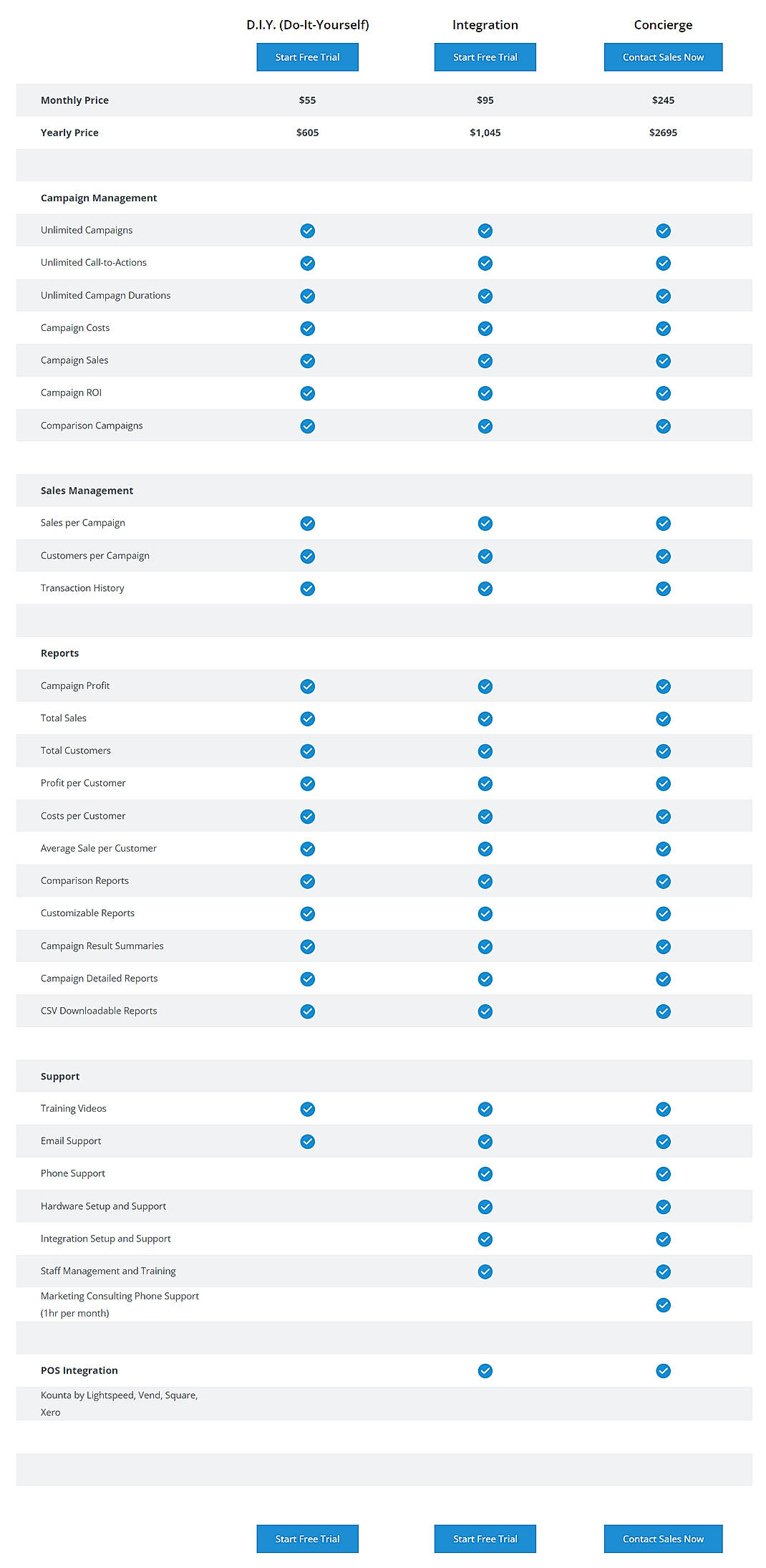The image size is (766, 1568).
Task: Select the Phone Support checkmark in Integration column
Action: [485, 1174]
